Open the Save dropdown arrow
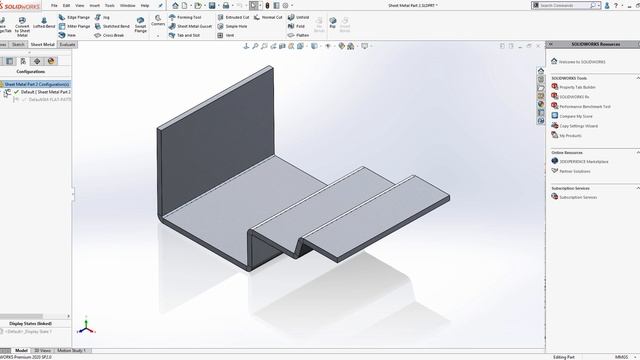 coord(218,6)
